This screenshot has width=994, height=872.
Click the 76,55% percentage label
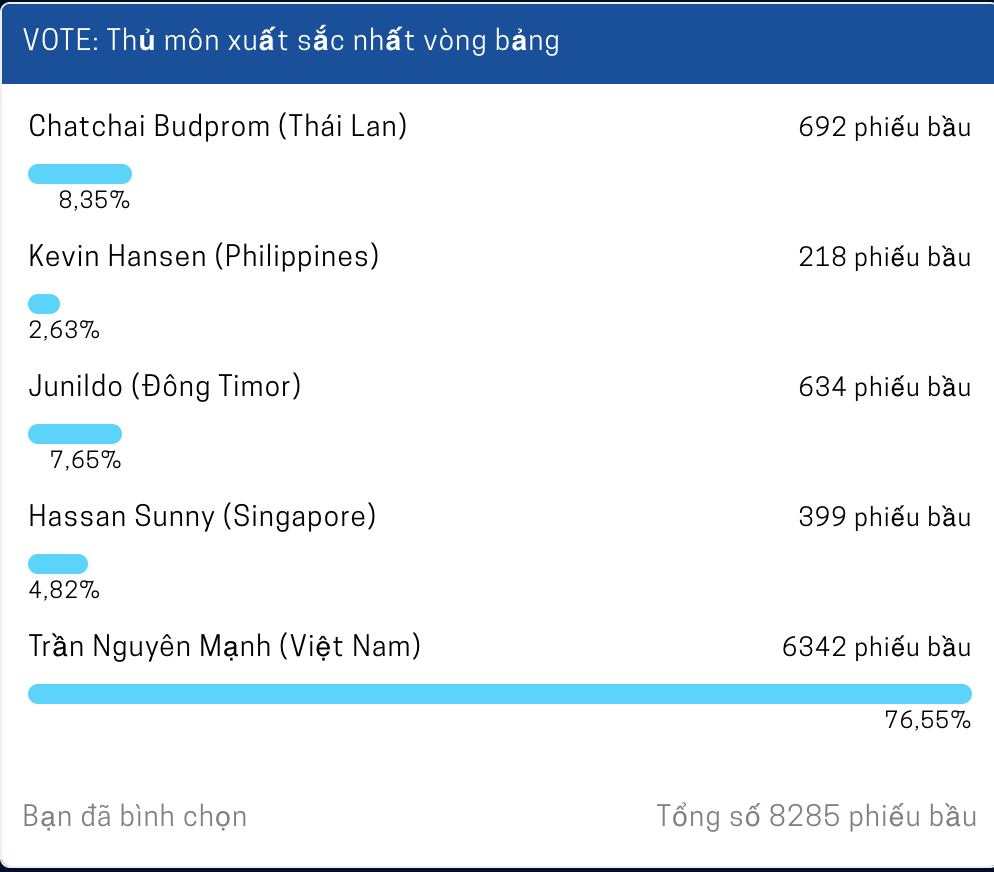coord(928,719)
